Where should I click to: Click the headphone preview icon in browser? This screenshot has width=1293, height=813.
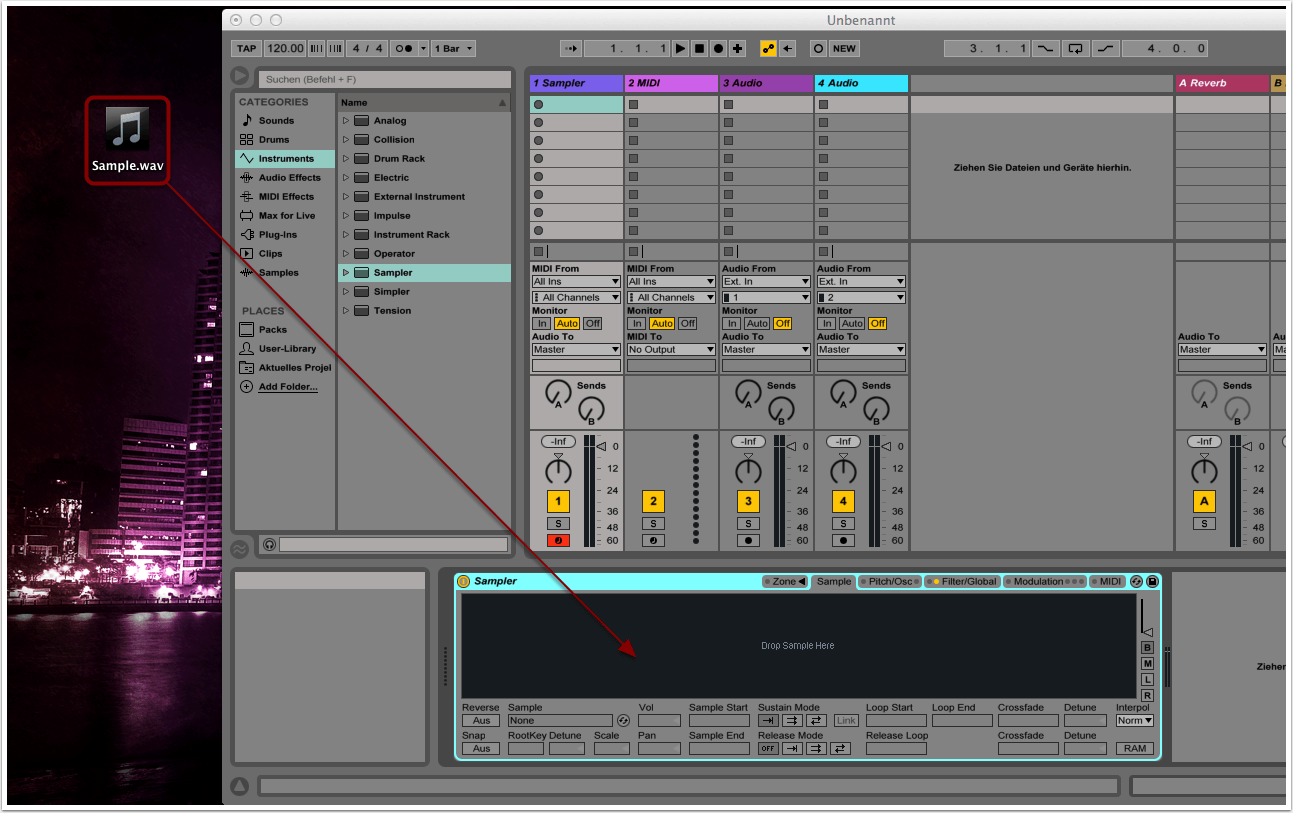(269, 544)
